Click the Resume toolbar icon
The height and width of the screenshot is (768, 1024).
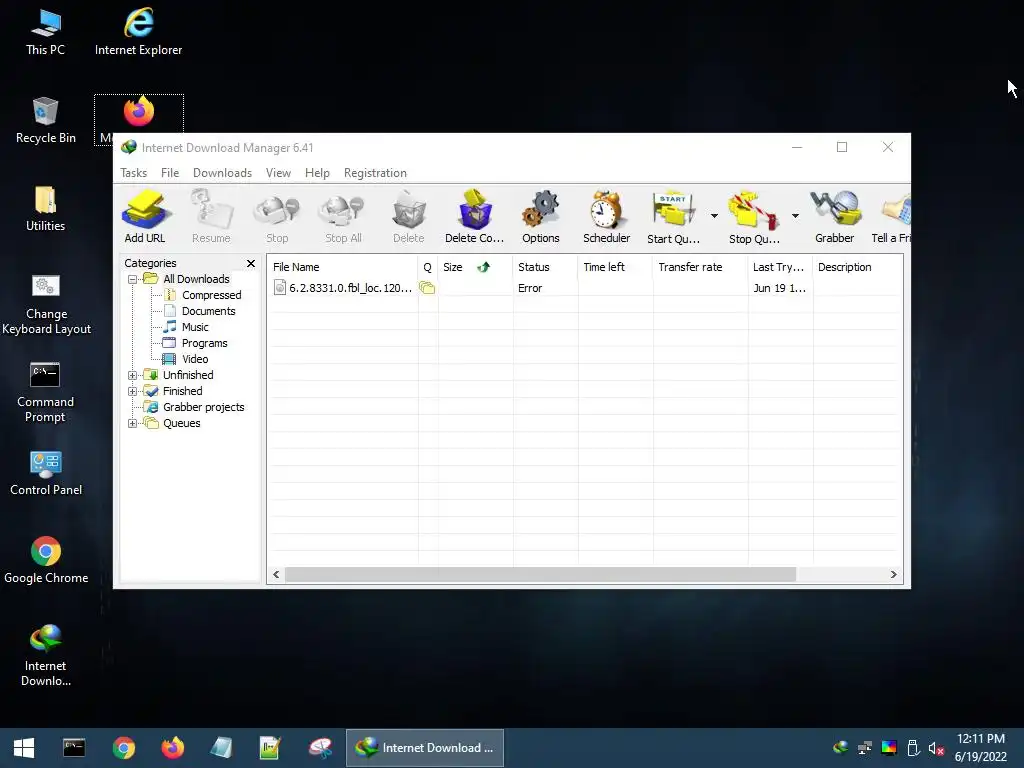(x=211, y=217)
